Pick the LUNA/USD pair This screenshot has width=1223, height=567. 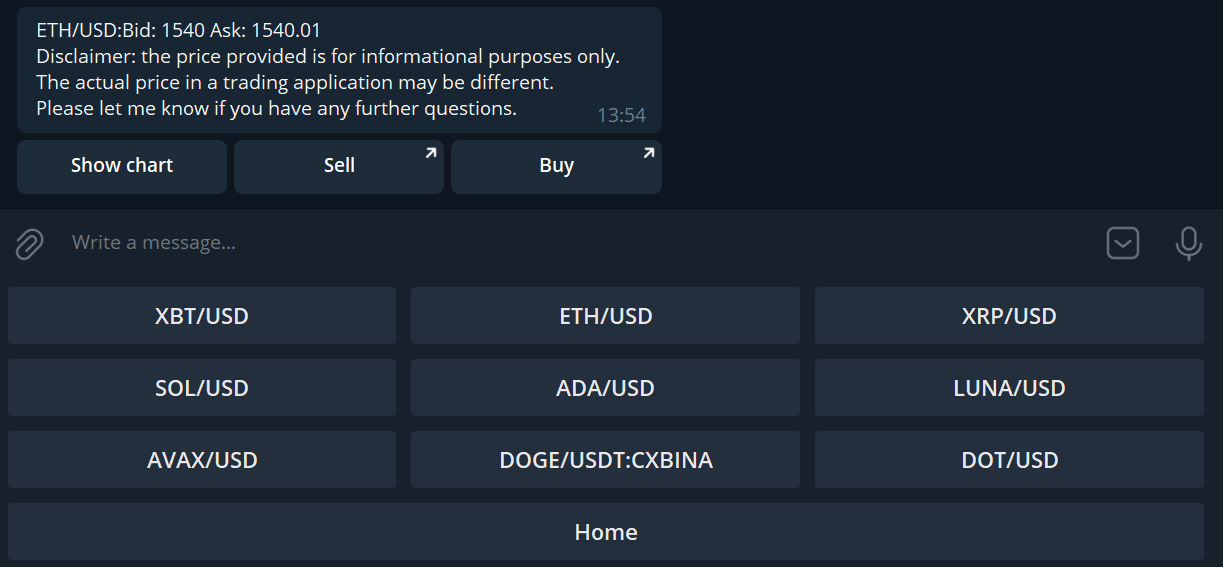click(1009, 388)
